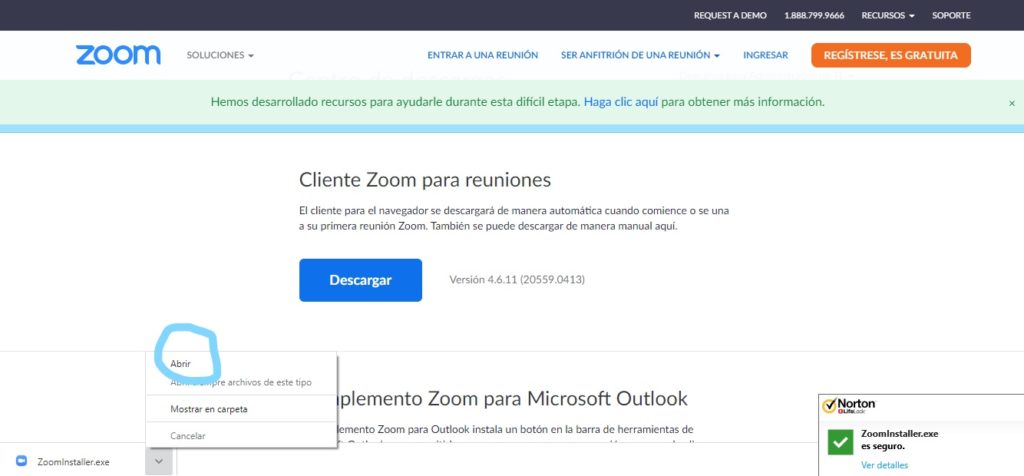Dismiss the green banner with X
Image resolution: width=1024 pixels, height=476 pixels.
[1012, 103]
